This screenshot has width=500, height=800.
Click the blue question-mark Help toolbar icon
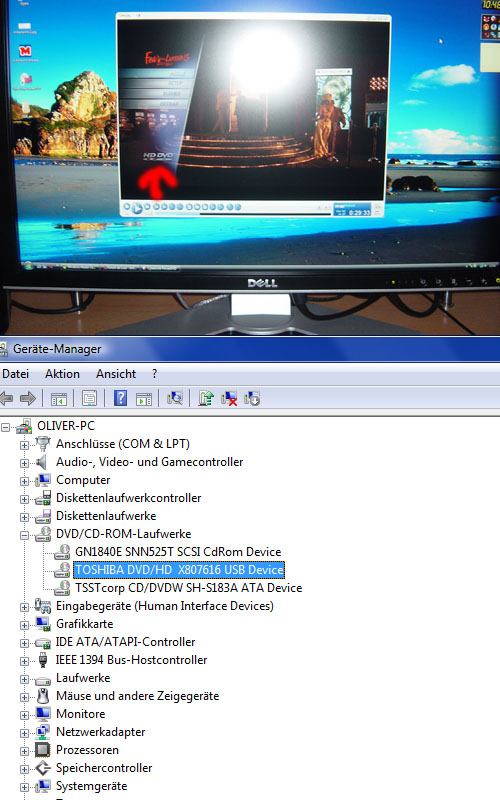tap(120, 398)
